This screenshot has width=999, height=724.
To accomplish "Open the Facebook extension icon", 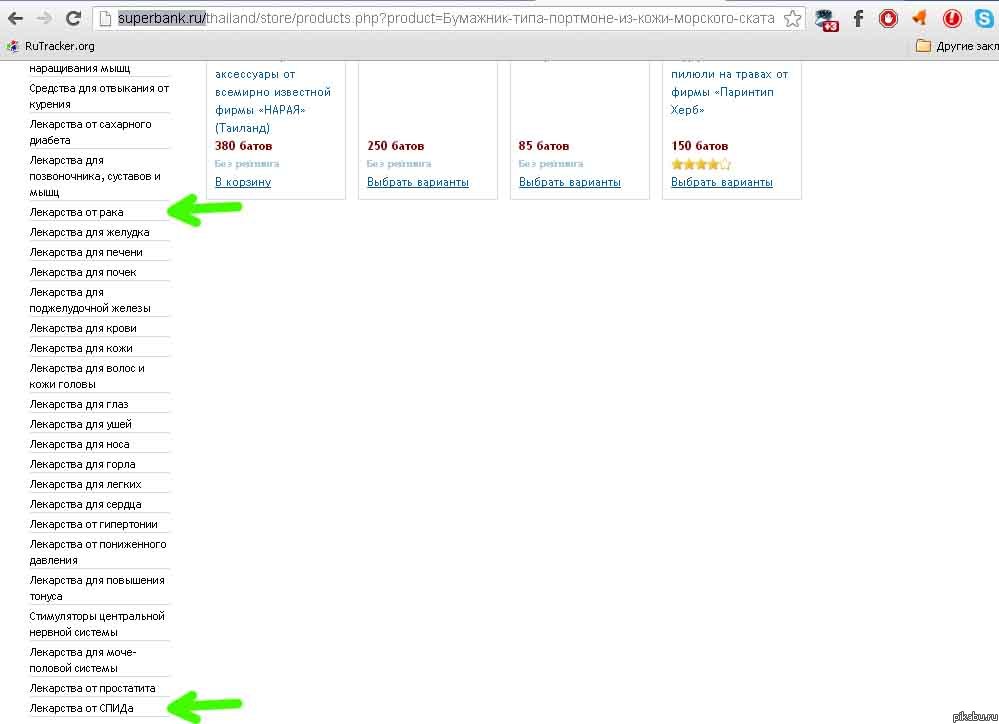I will [x=858, y=18].
